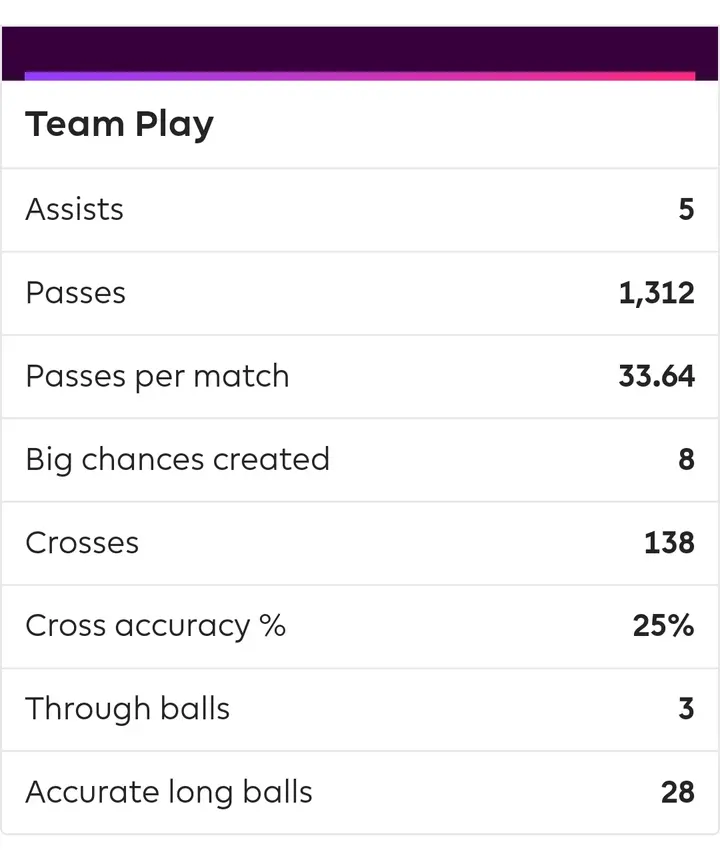
Task: Select the total Passes stat label
Action: click(76, 293)
